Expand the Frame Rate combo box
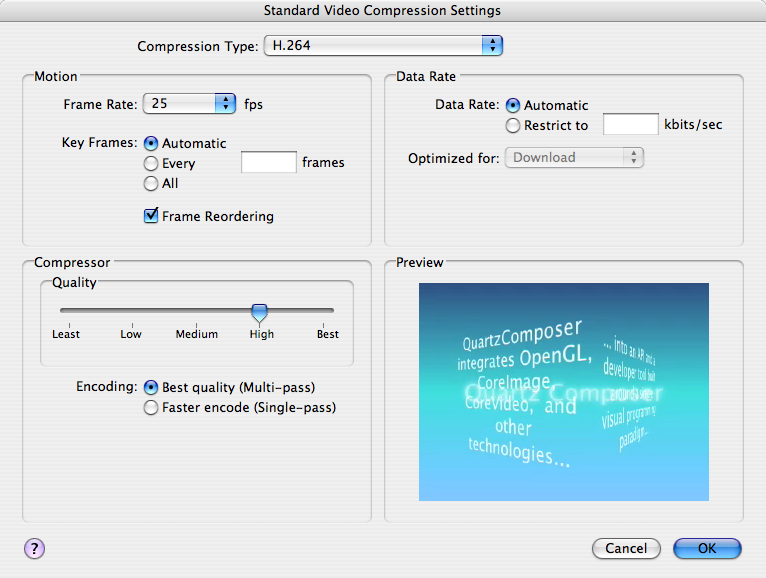Screen dimensions: 766x578 pos(223,103)
